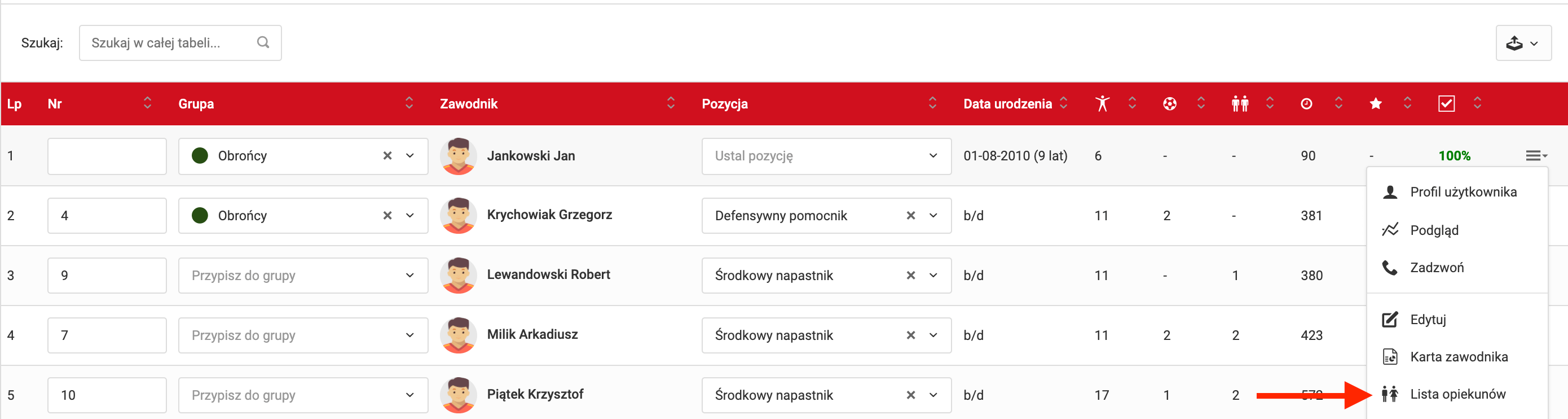Expand Przypisz do grupy for Lewandowski Robert
Image resolution: width=1568 pixels, height=419 pixels.
pyautogui.click(x=409, y=275)
